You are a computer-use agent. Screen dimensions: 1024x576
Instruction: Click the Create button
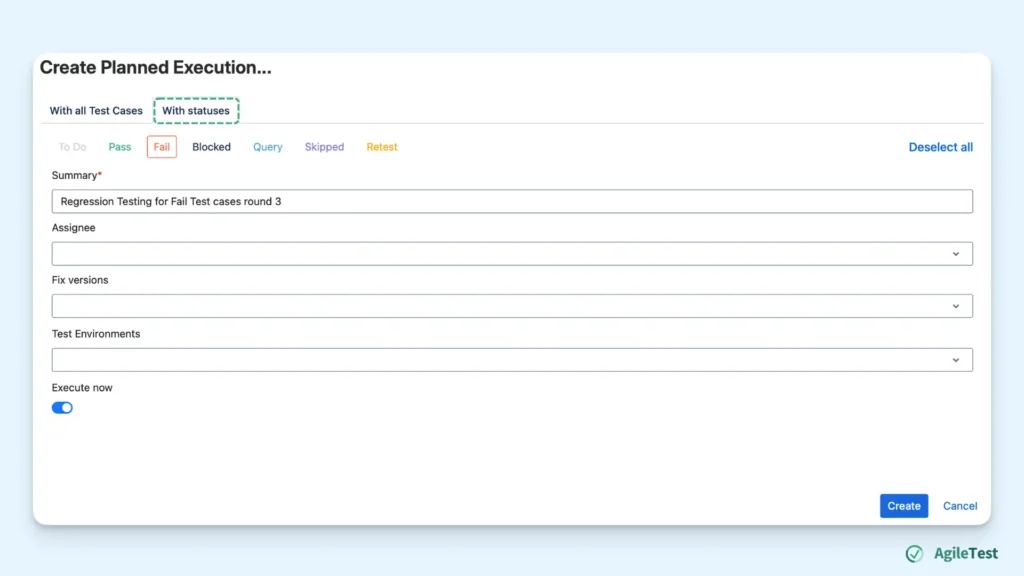click(x=904, y=505)
